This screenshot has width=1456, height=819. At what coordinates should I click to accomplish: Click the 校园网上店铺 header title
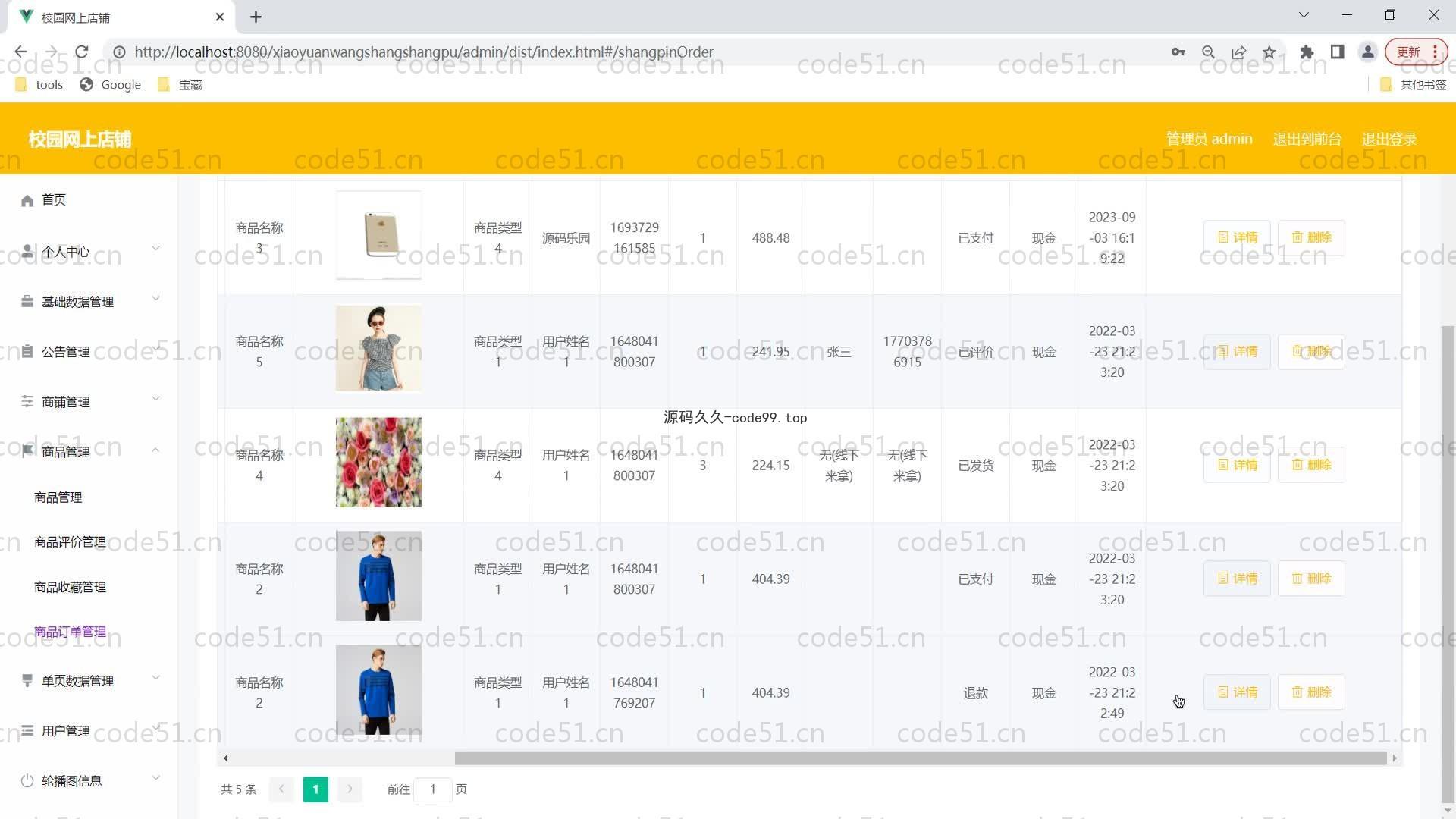click(80, 140)
